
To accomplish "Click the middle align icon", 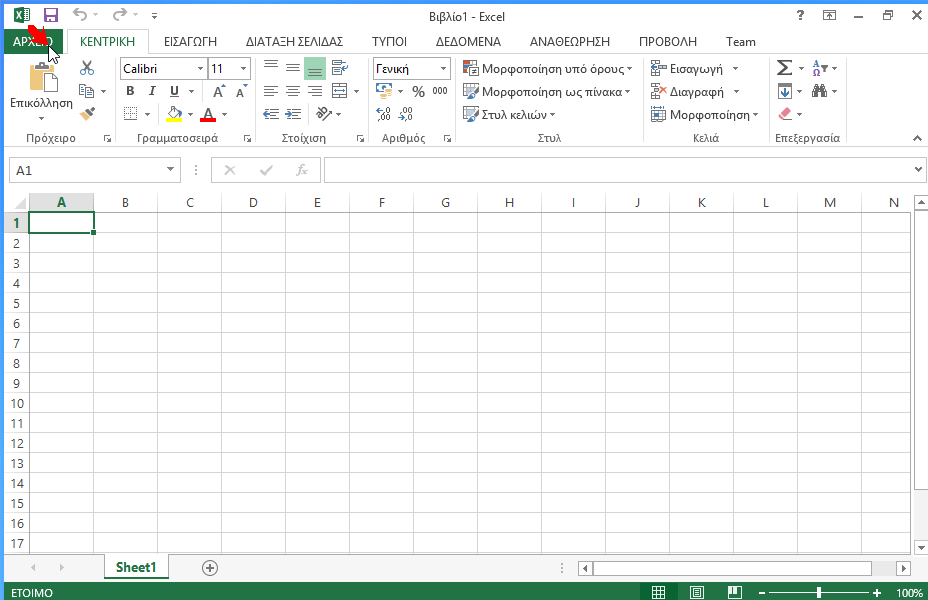I will tap(292, 68).
